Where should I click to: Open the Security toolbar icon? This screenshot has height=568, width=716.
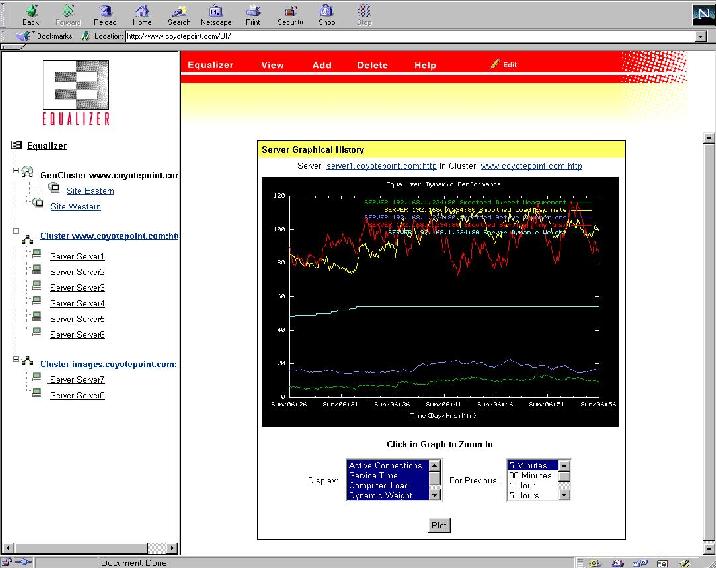[x=290, y=13]
